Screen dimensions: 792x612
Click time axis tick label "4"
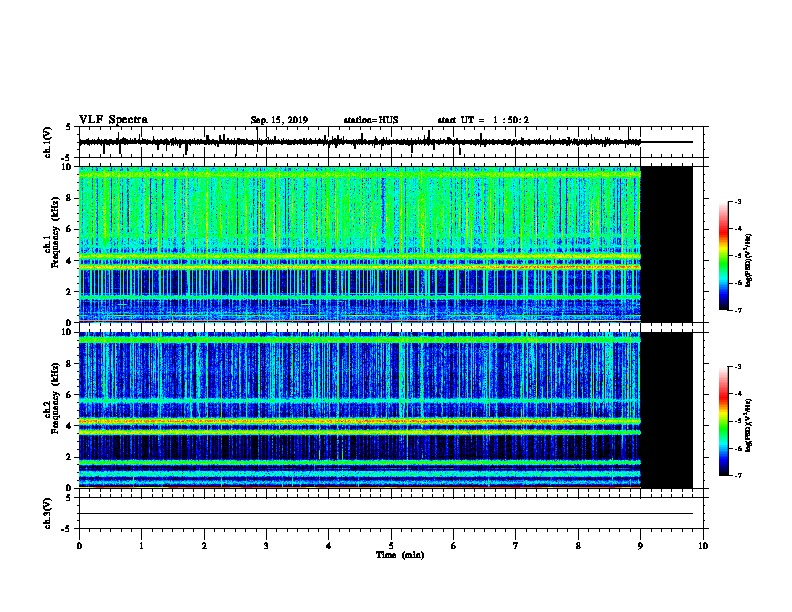coord(329,546)
